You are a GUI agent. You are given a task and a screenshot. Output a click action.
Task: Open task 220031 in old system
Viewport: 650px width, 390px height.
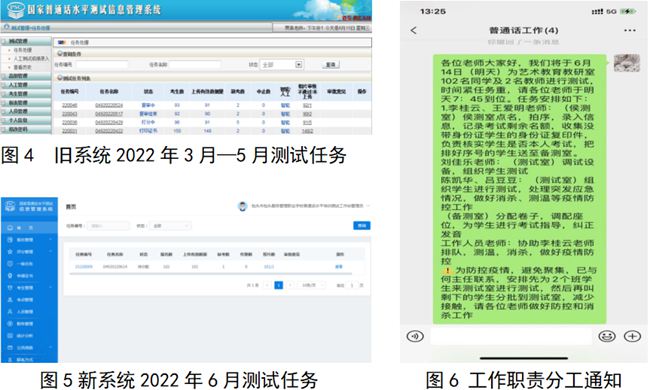(x=69, y=131)
